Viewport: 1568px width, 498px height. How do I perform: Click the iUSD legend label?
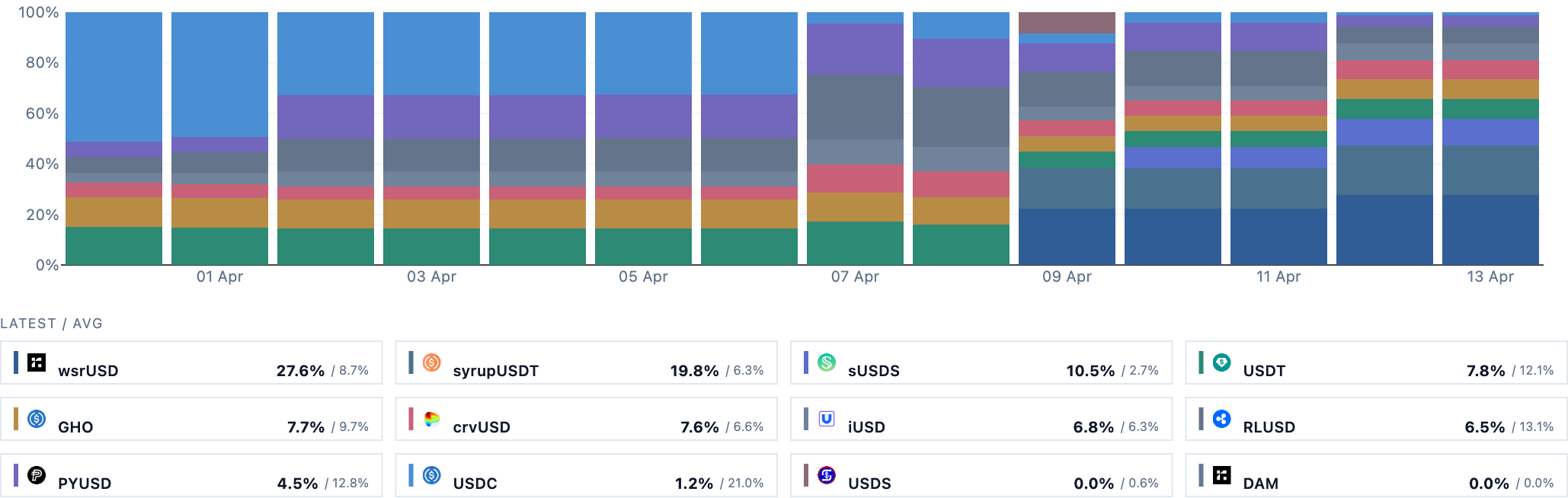tap(866, 427)
